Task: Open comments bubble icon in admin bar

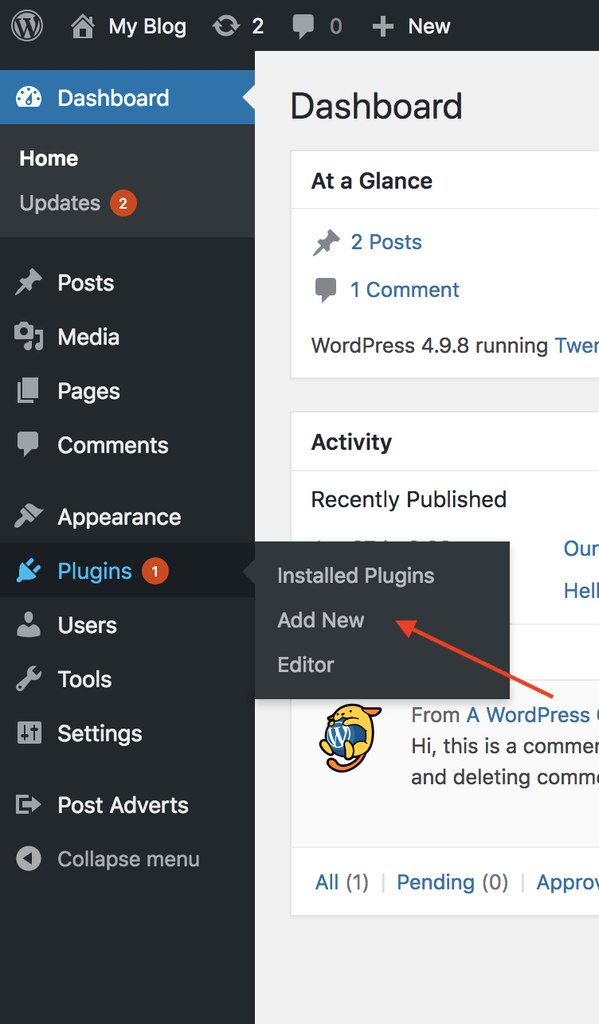Action: click(x=302, y=27)
